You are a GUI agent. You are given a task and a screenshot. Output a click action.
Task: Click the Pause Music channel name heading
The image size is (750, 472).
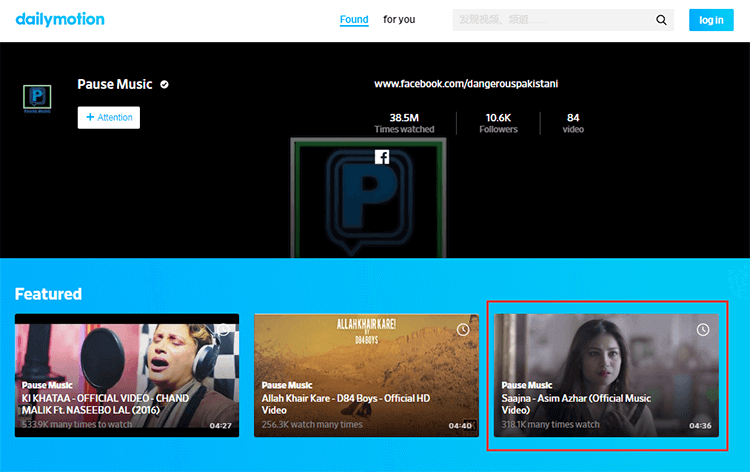pos(115,84)
